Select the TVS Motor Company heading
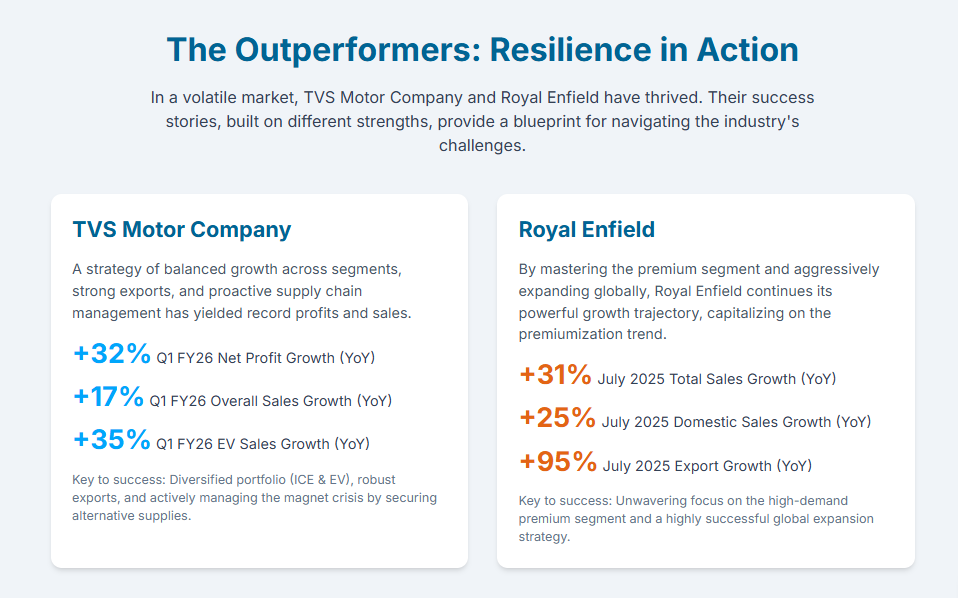Image resolution: width=958 pixels, height=598 pixels. [181, 230]
